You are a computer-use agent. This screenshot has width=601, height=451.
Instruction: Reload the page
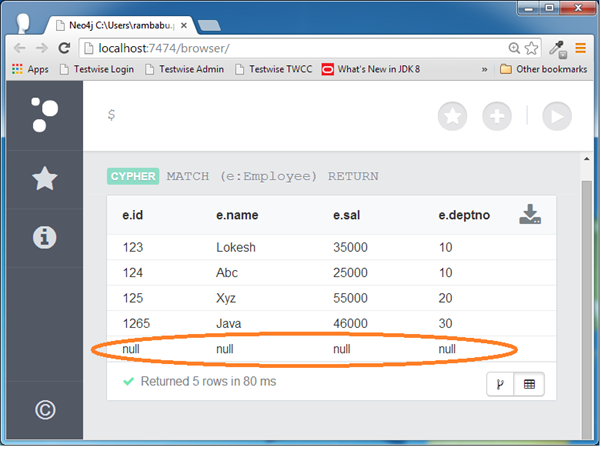[x=64, y=48]
